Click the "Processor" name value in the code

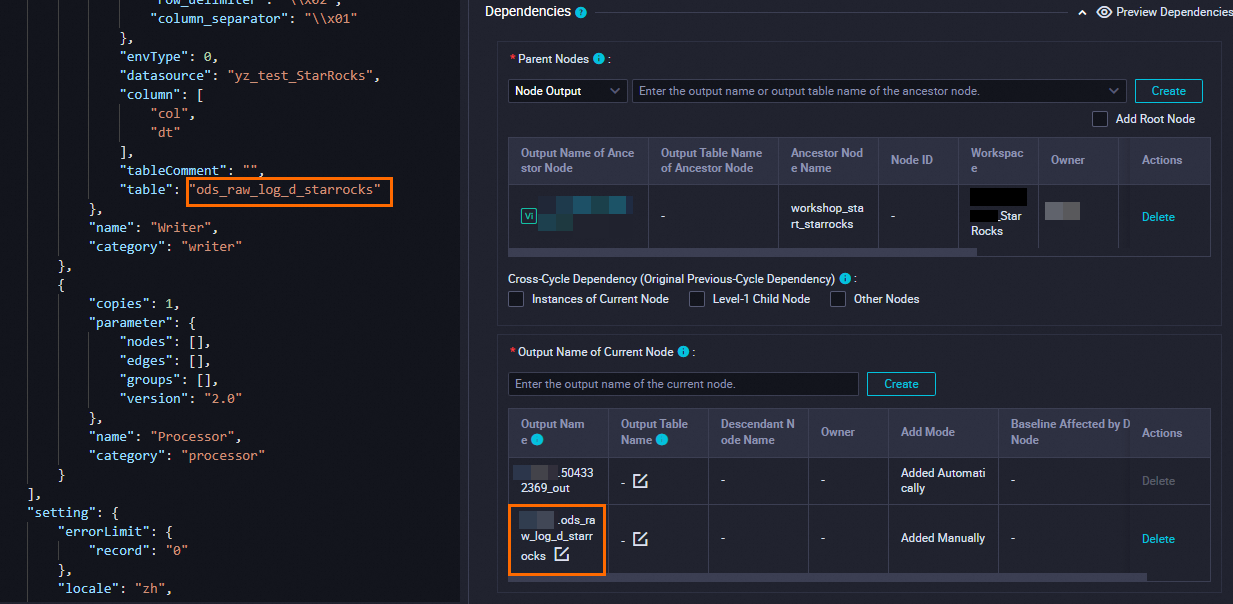(195, 436)
